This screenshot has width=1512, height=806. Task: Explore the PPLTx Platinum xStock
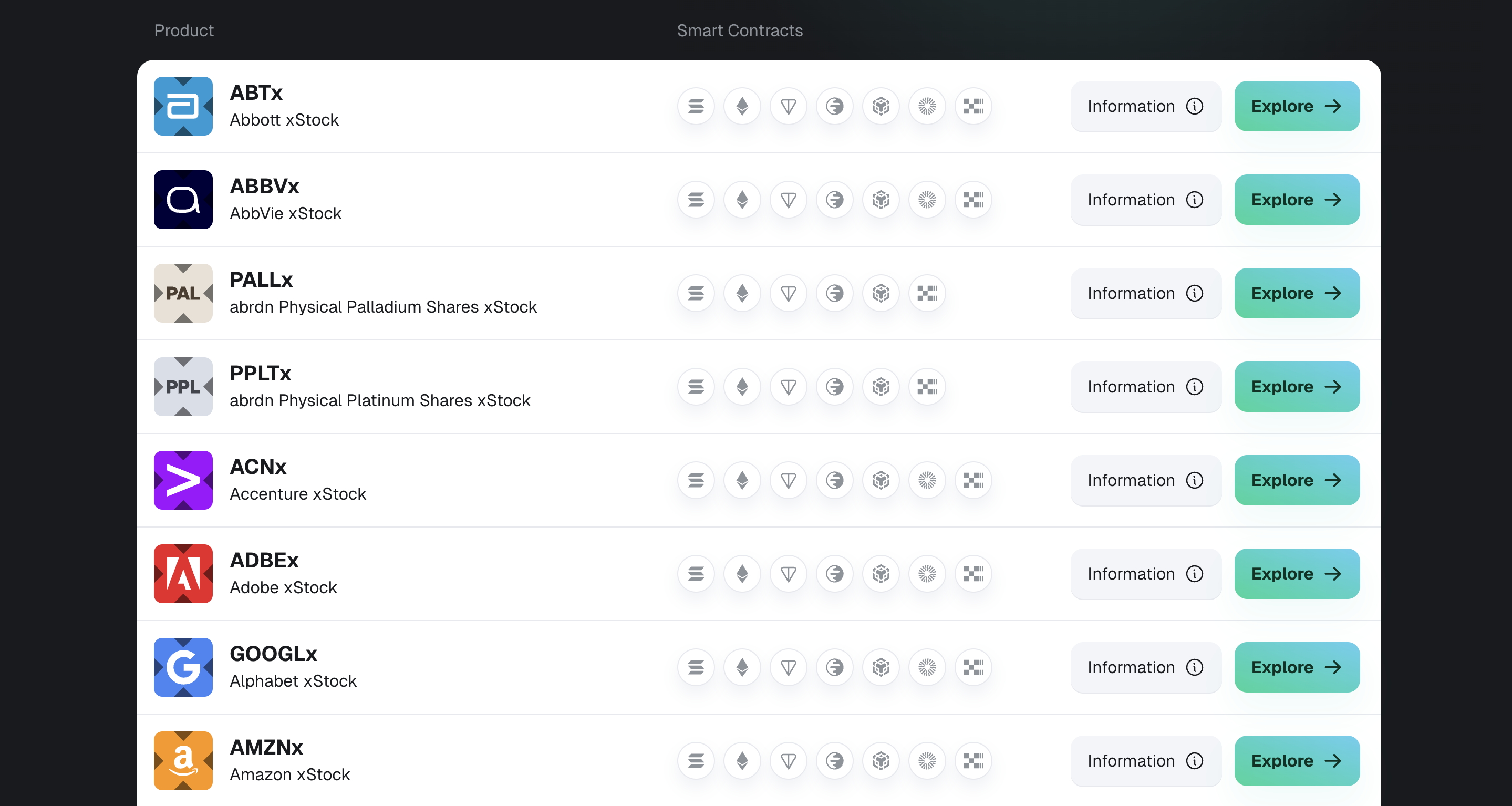pyautogui.click(x=1297, y=387)
